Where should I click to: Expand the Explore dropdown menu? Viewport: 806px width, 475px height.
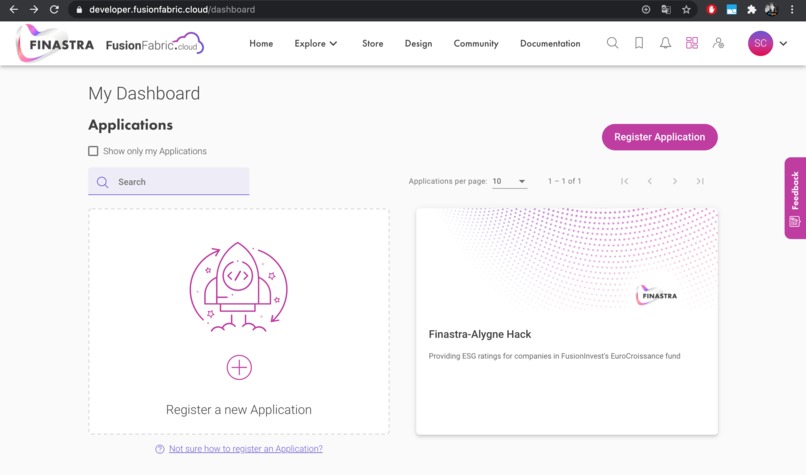pyautogui.click(x=316, y=44)
